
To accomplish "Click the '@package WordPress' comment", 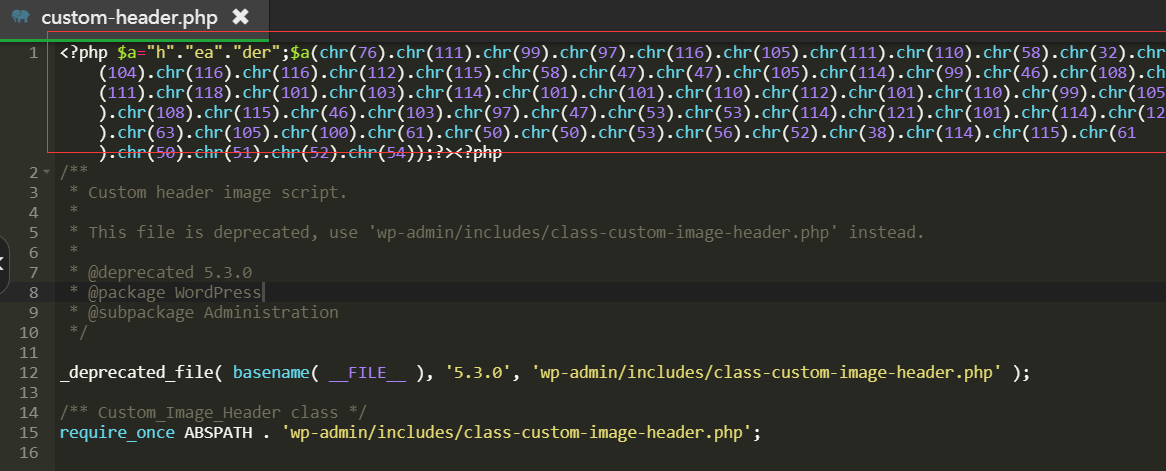I will coord(175,292).
